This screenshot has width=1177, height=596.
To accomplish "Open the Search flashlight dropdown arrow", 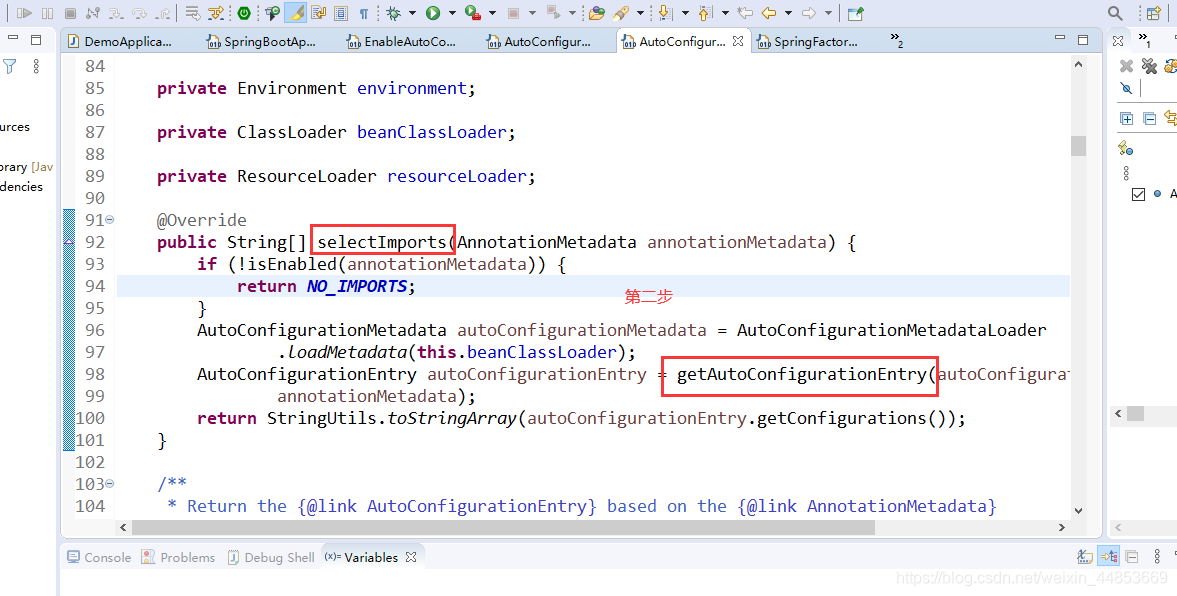I will click(640, 14).
